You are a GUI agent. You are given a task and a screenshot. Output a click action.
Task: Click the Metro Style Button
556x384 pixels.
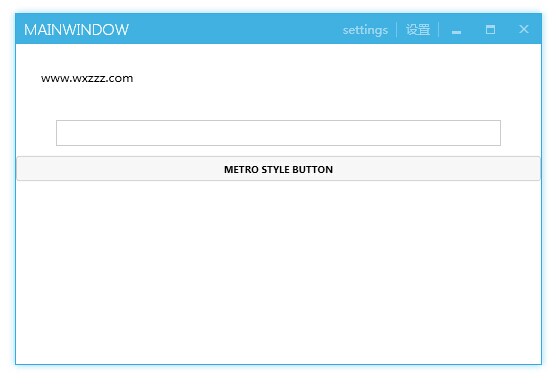click(x=279, y=169)
